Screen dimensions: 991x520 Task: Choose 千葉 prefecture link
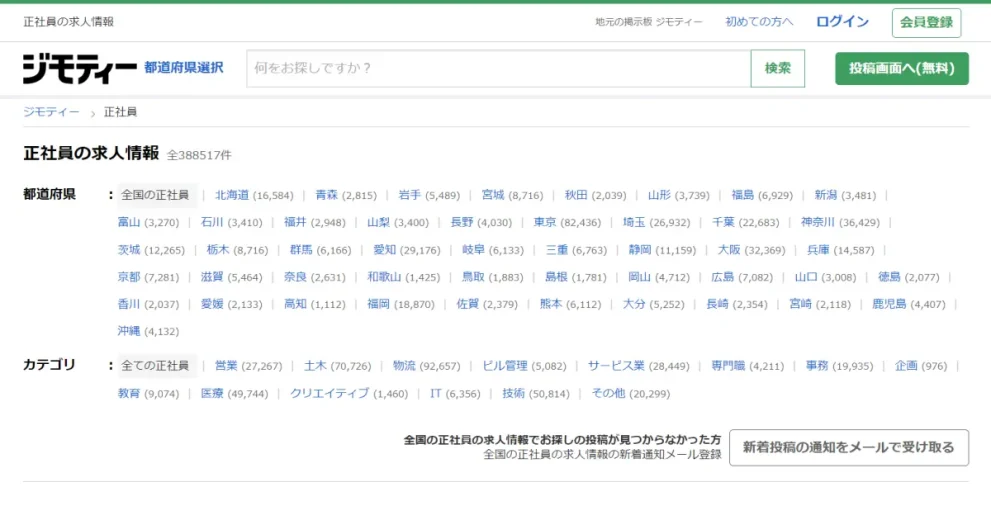[723, 222]
